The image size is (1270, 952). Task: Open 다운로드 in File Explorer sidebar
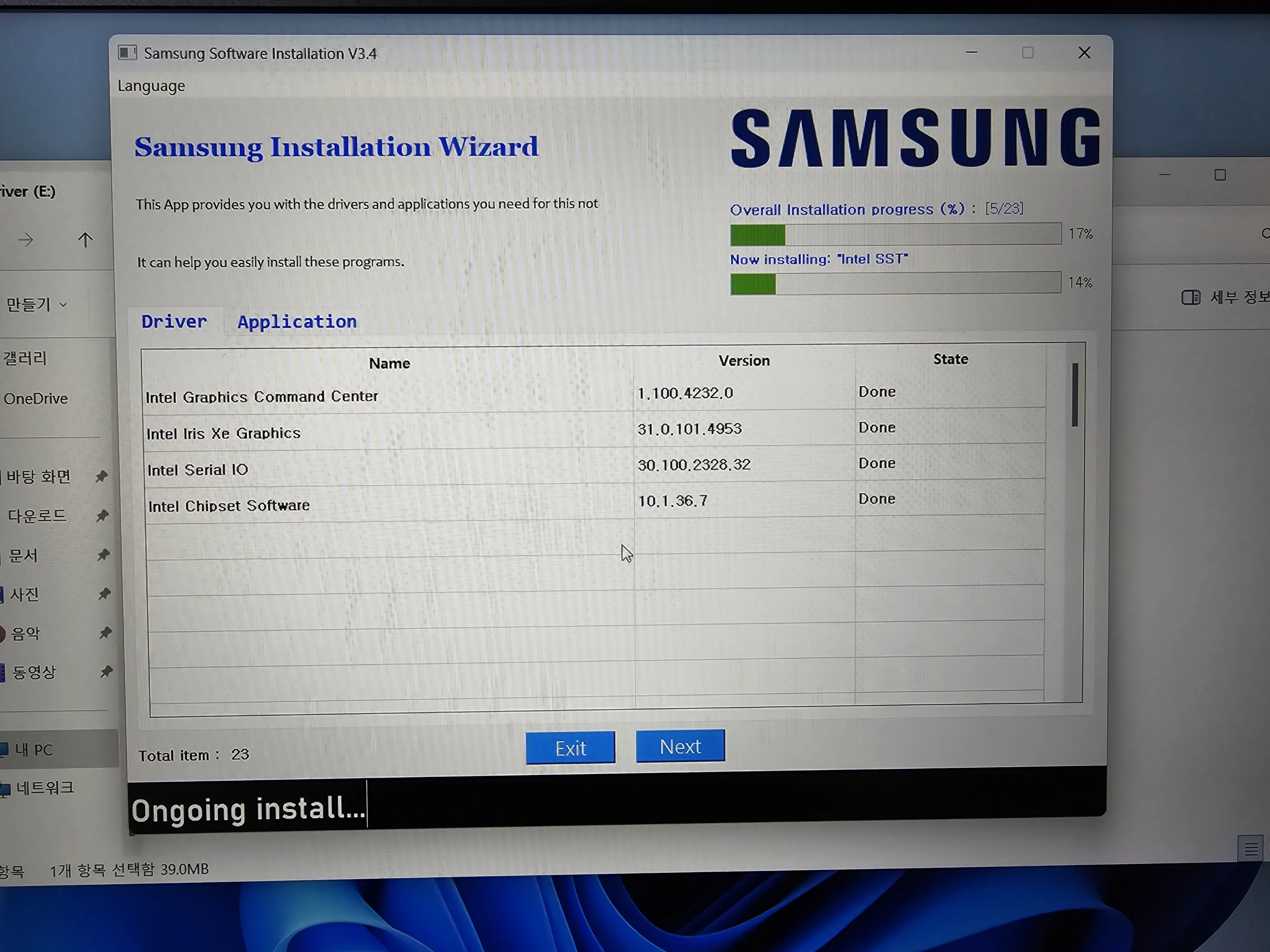[x=37, y=515]
